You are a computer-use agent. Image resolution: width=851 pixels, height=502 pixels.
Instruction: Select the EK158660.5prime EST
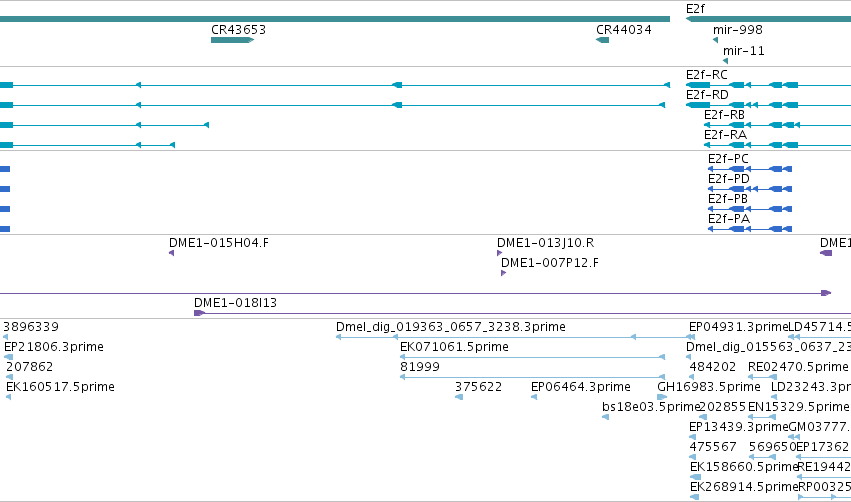[695, 478]
